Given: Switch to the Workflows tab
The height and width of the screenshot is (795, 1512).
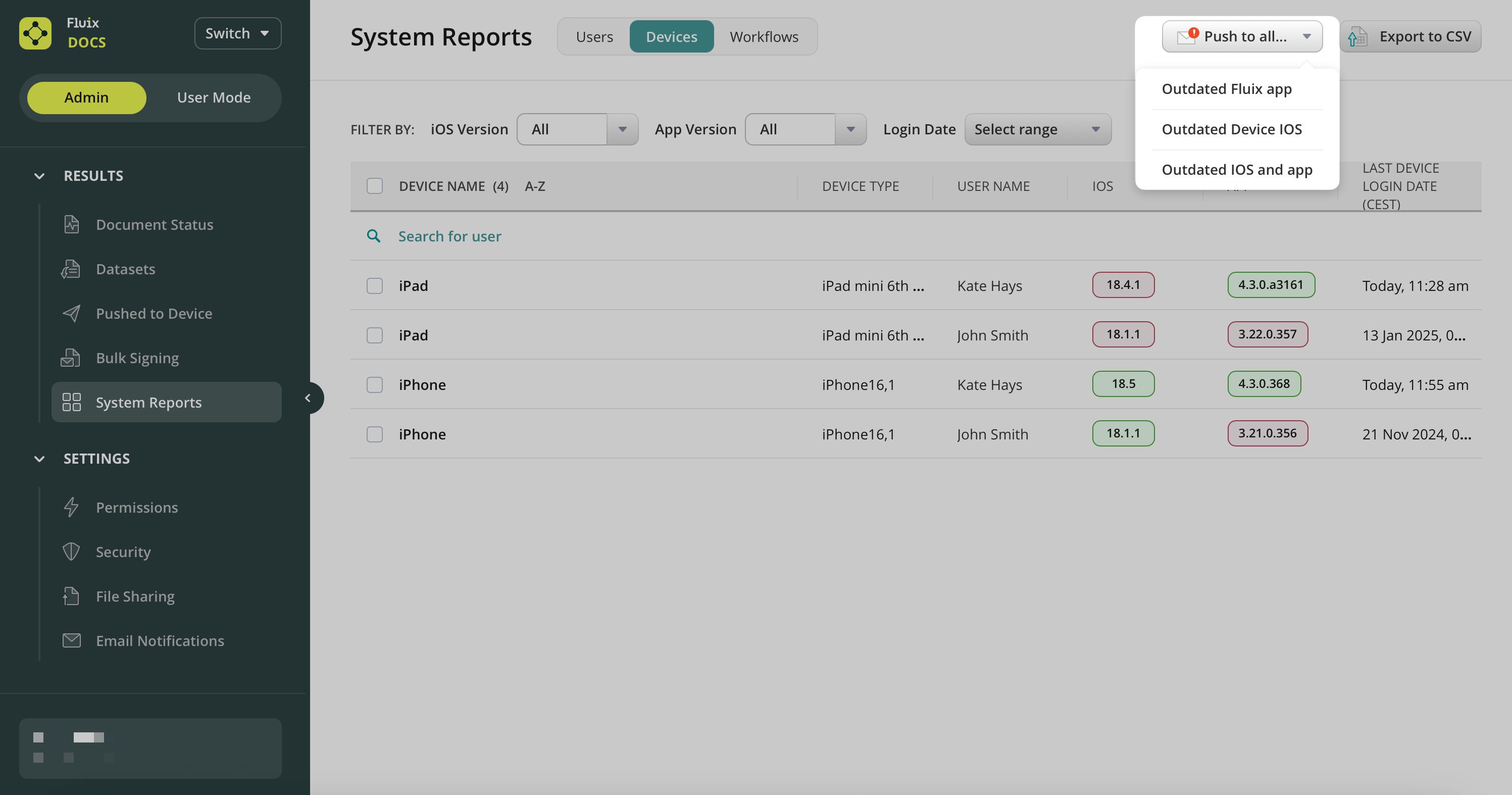Looking at the screenshot, I should tap(764, 36).
